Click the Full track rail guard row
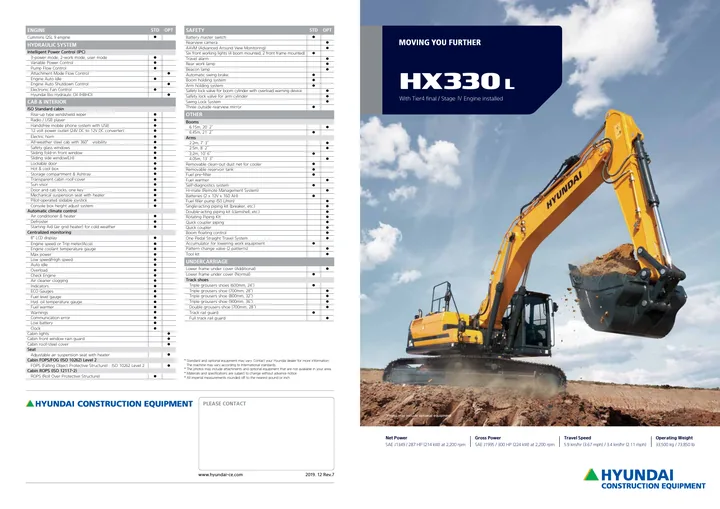Image resolution: width=720 pixels, height=509 pixels. tap(259, 318)
